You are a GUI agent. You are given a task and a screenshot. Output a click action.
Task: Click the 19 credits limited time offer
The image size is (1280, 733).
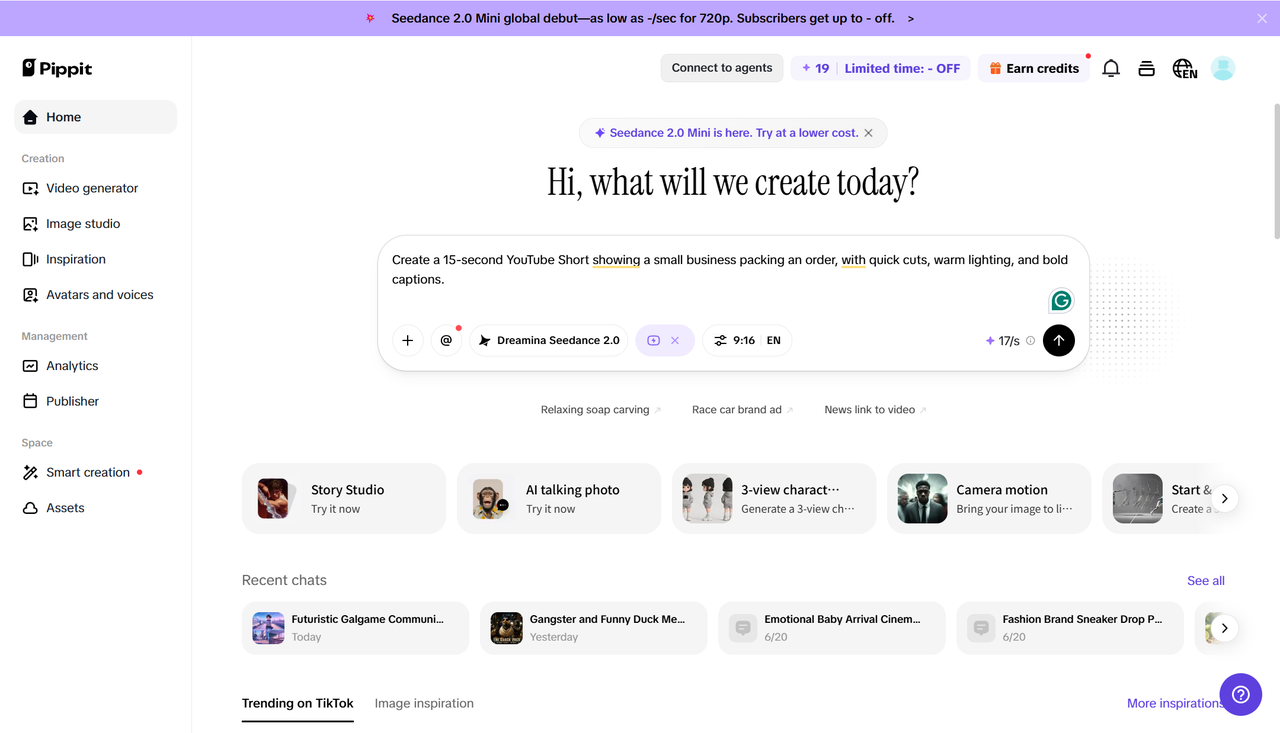881,68
